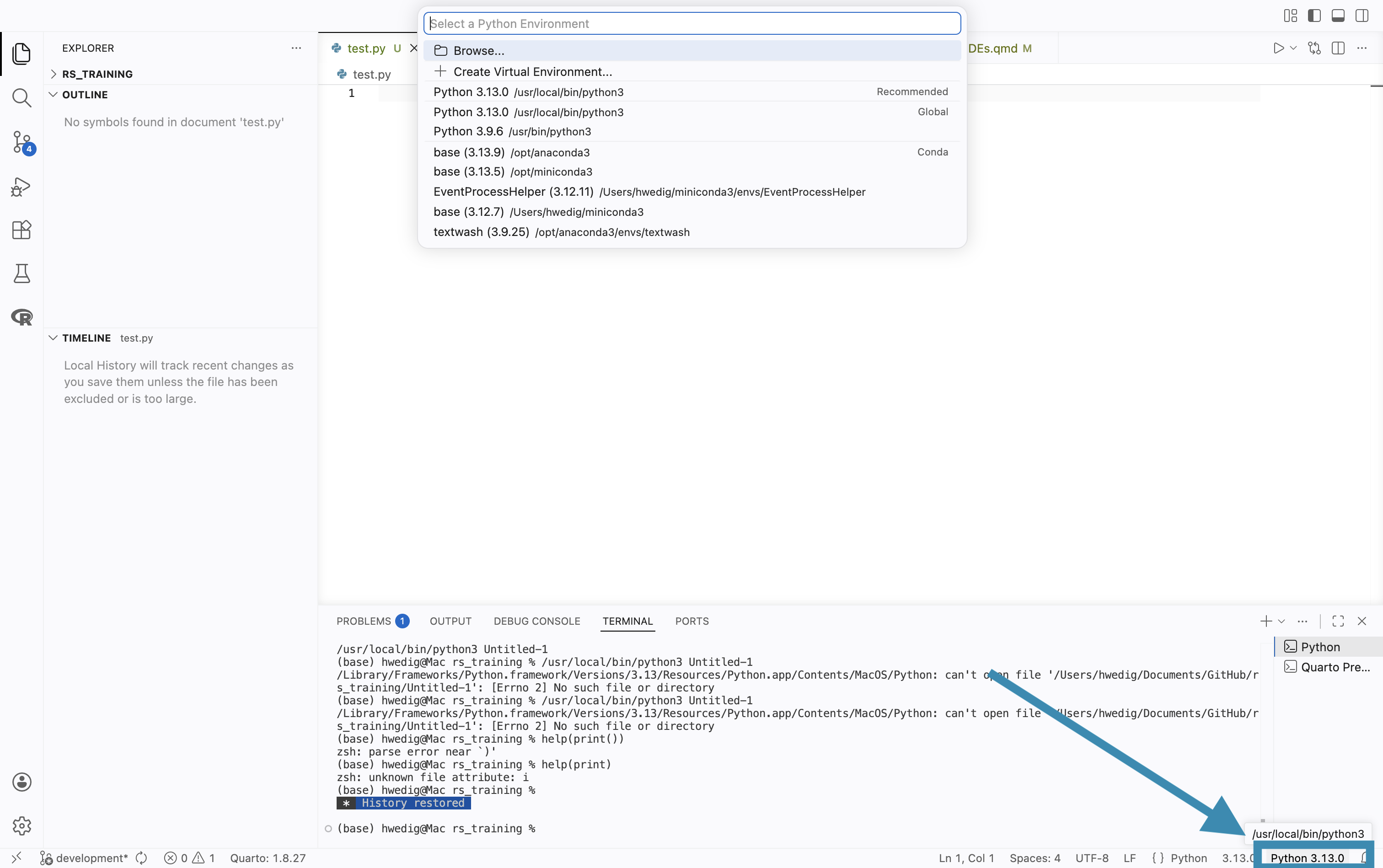Open the new terminal launch profile dropdown

pos(1281,621)
